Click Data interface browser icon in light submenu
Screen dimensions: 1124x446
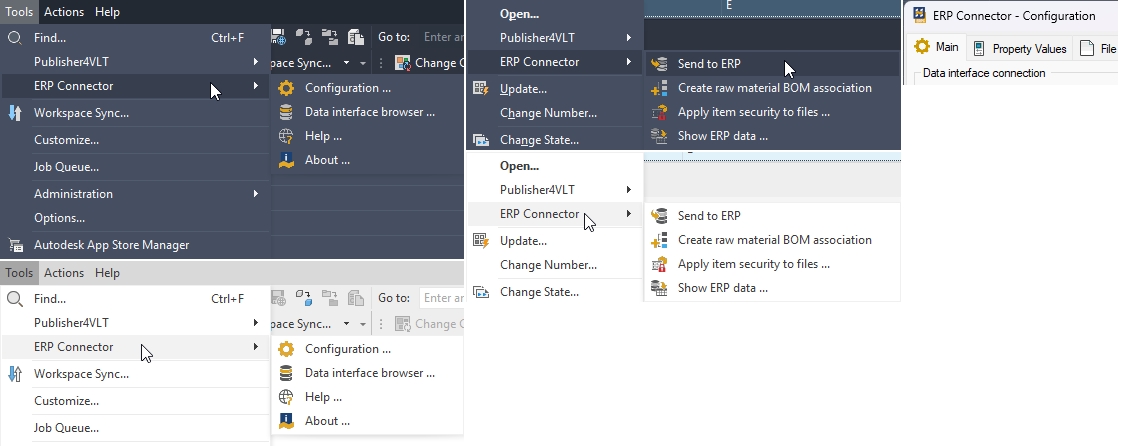[286, 373]
